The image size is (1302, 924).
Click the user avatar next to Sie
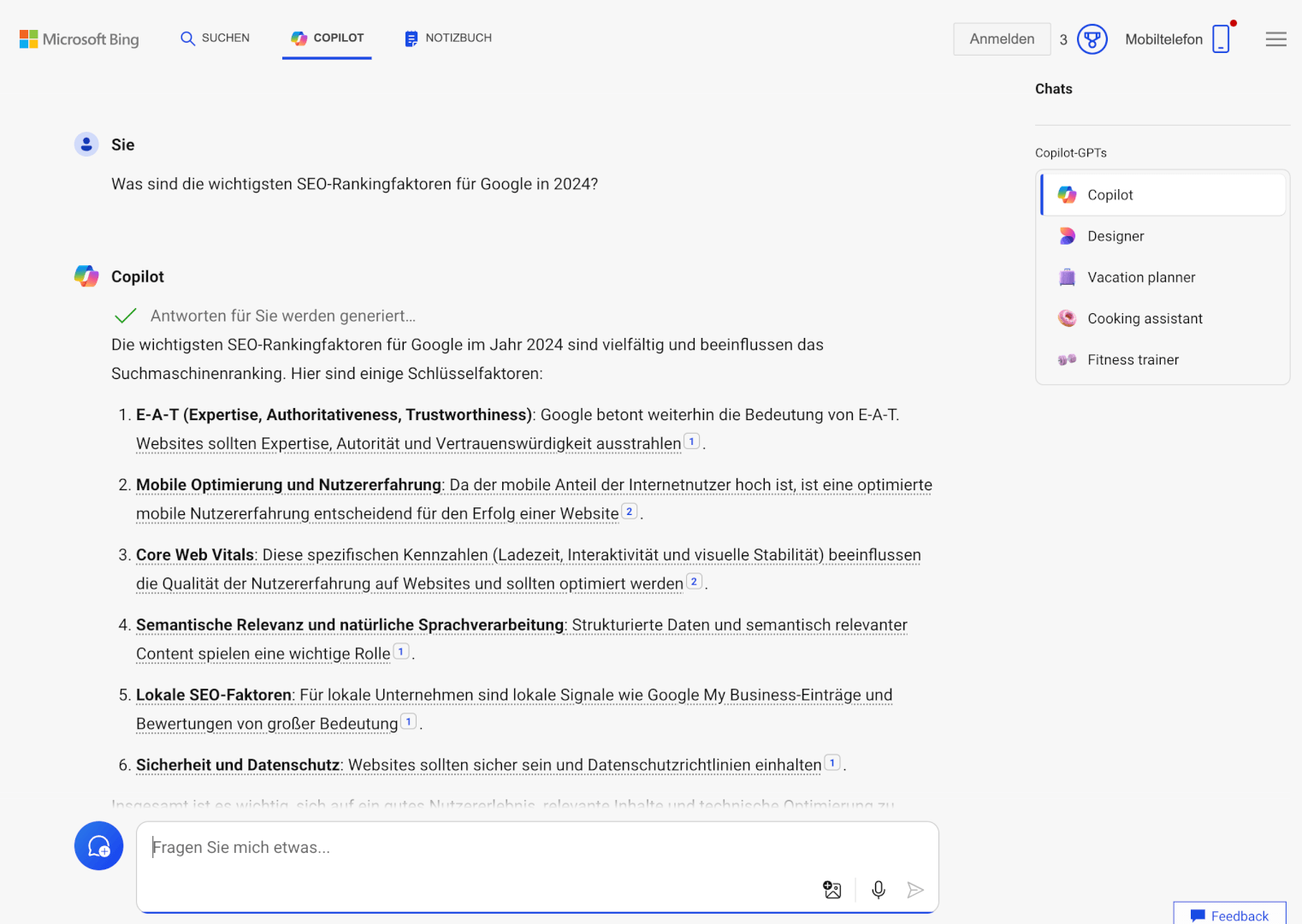click(86, 145)
